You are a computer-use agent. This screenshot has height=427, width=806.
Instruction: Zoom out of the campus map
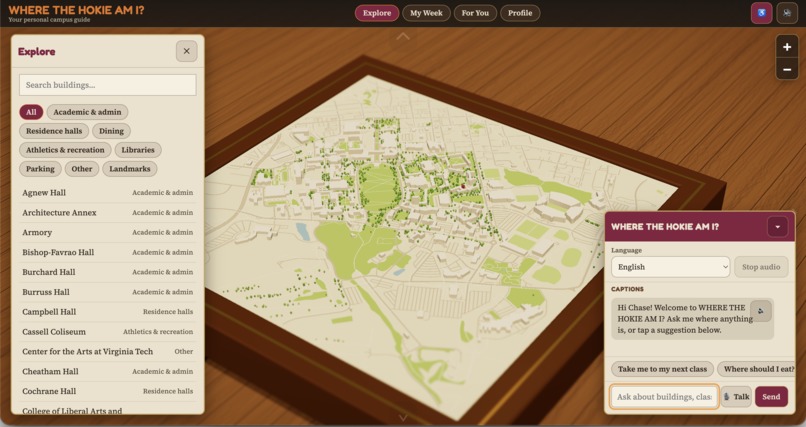point(786,69)
